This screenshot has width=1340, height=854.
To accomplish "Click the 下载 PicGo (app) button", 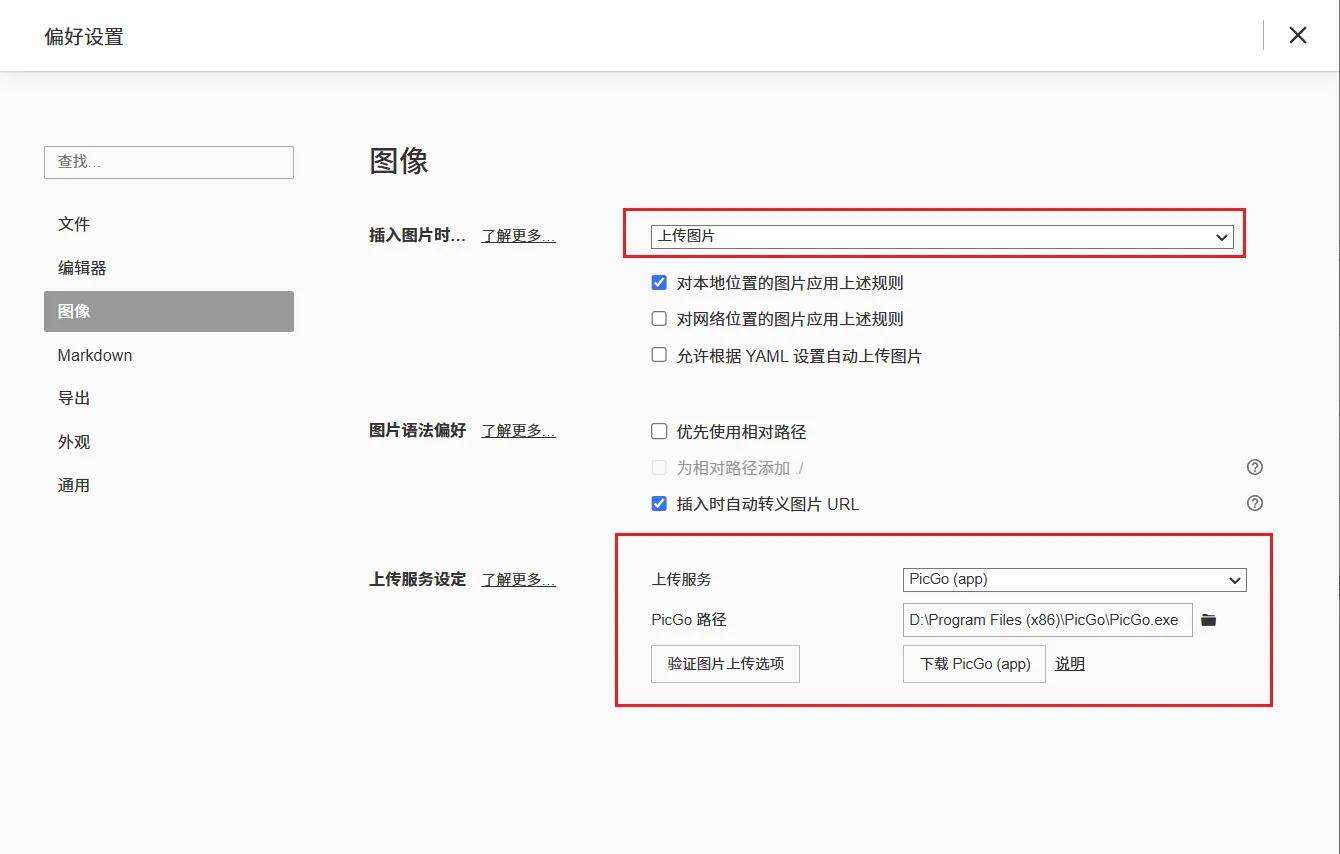I will 973,663.
